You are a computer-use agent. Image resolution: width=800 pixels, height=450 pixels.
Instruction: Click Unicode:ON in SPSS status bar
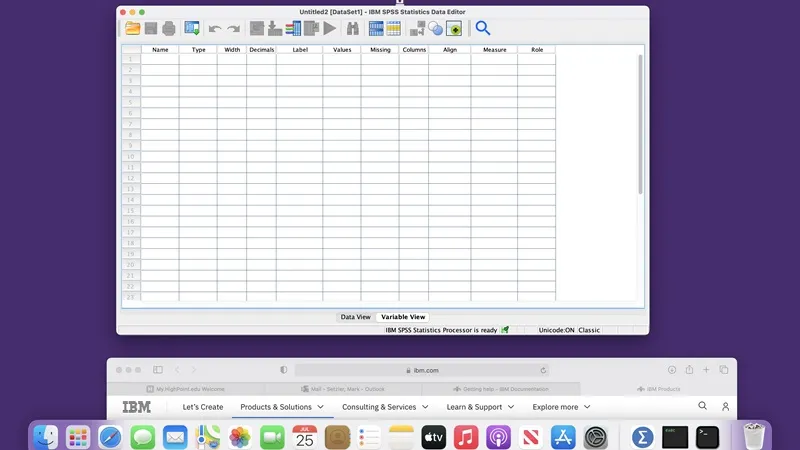[x=556, y=330]
